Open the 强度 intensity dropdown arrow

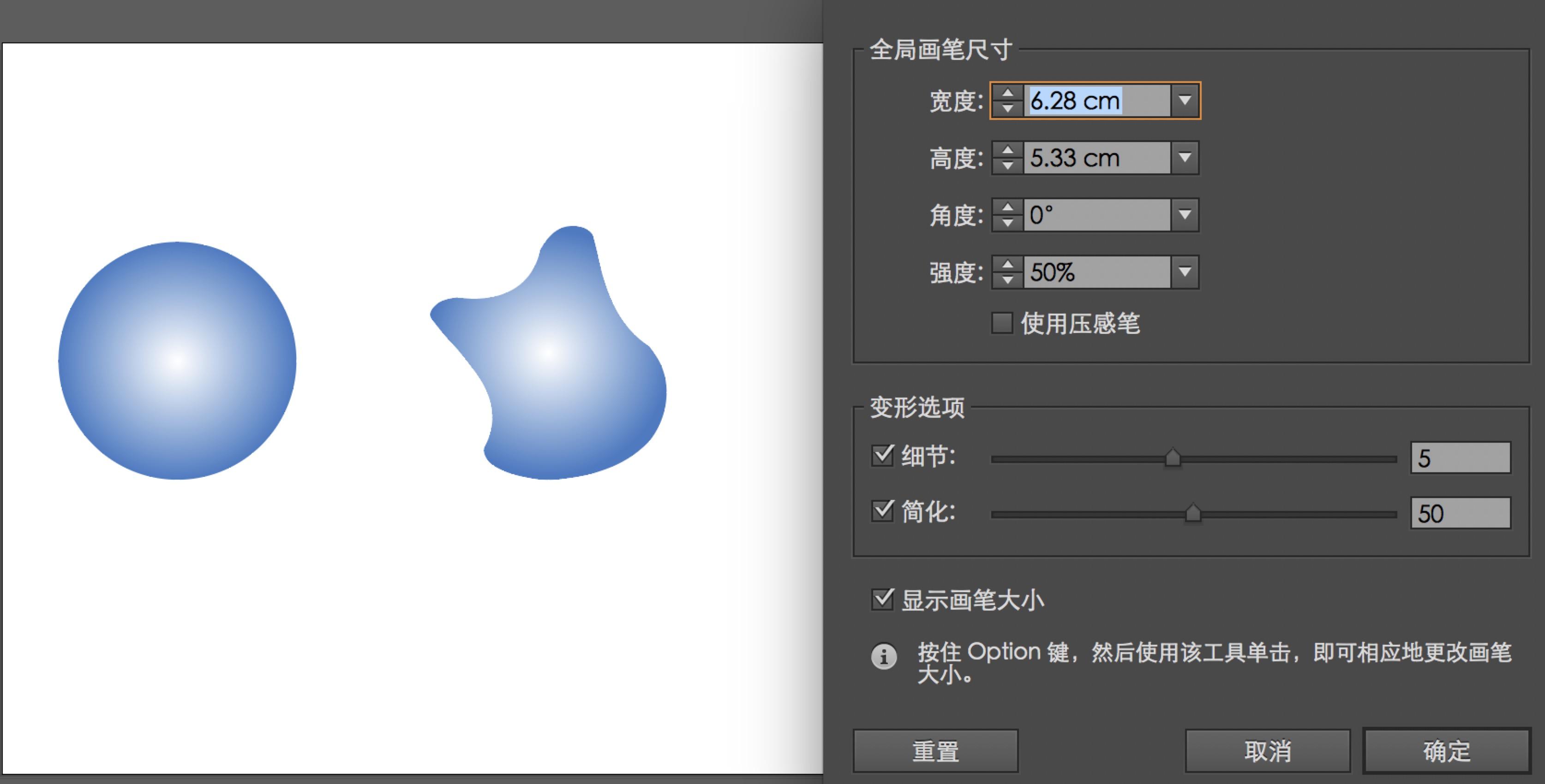1185,273
